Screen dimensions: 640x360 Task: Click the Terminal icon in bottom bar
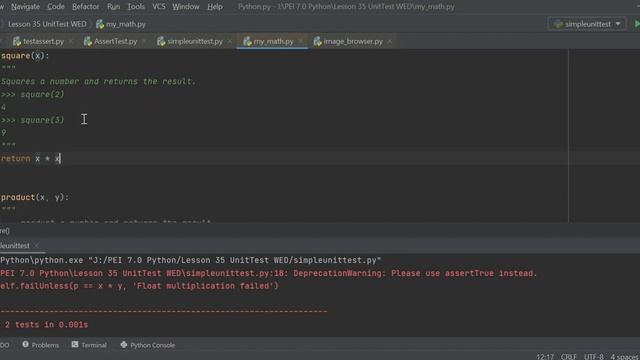click(75, 344)
